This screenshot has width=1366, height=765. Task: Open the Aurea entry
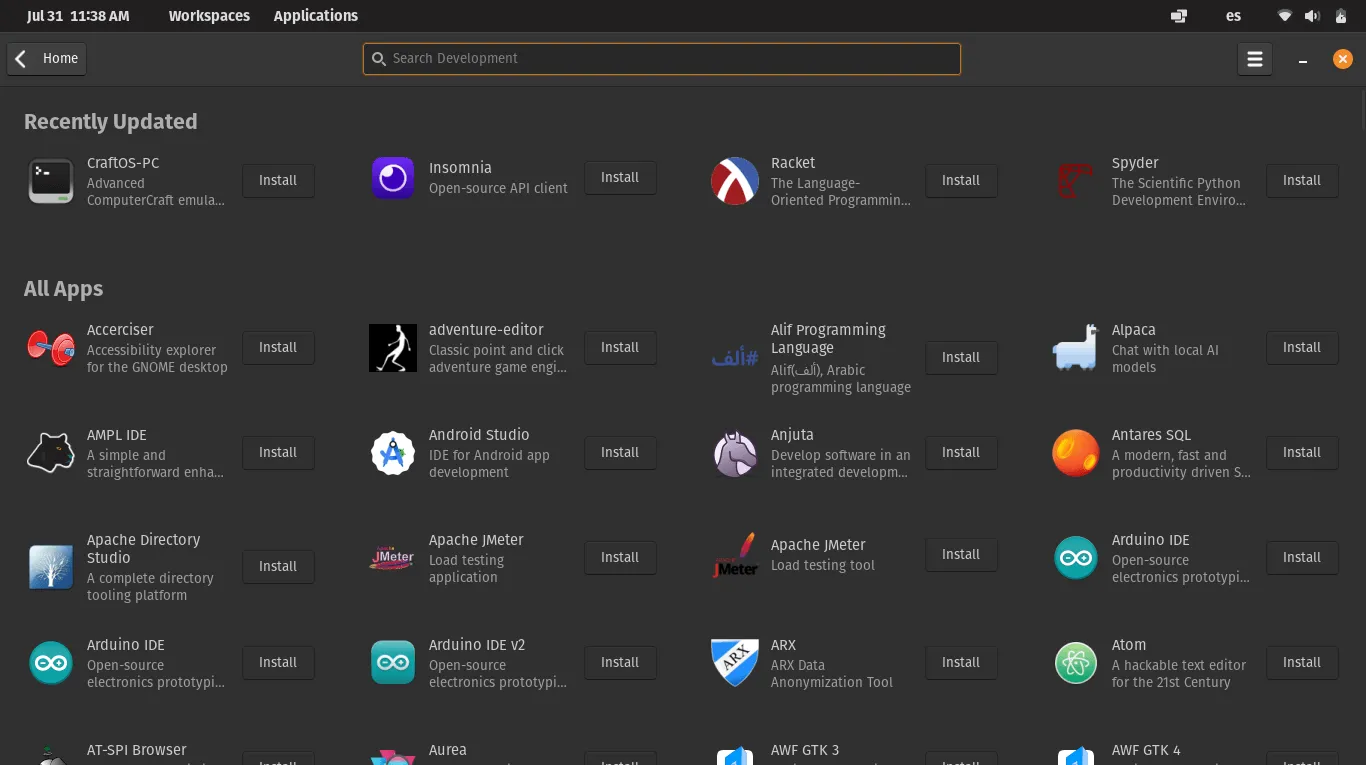pos(448,750)
